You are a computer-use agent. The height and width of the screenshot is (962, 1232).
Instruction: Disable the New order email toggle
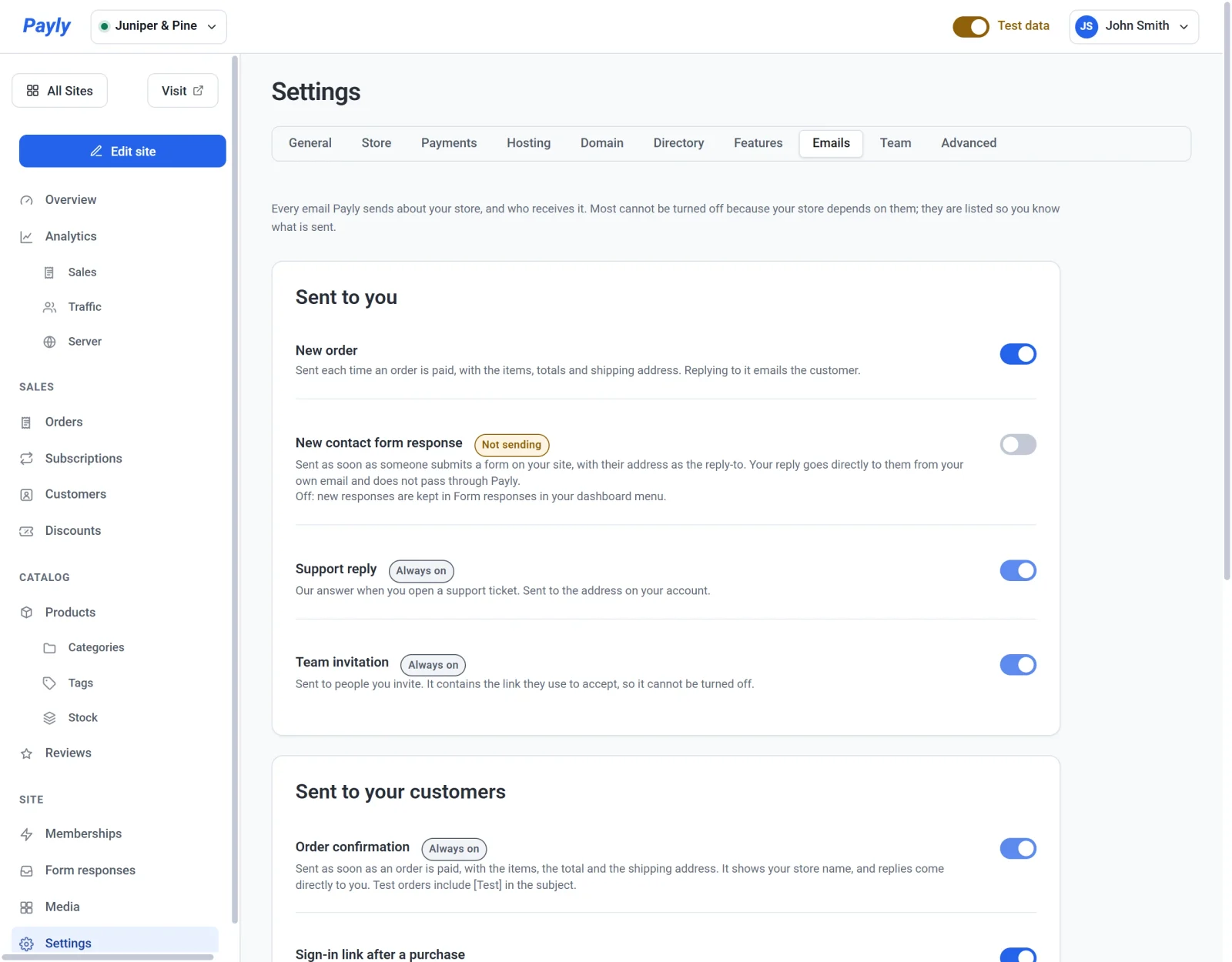[1018, 354]
